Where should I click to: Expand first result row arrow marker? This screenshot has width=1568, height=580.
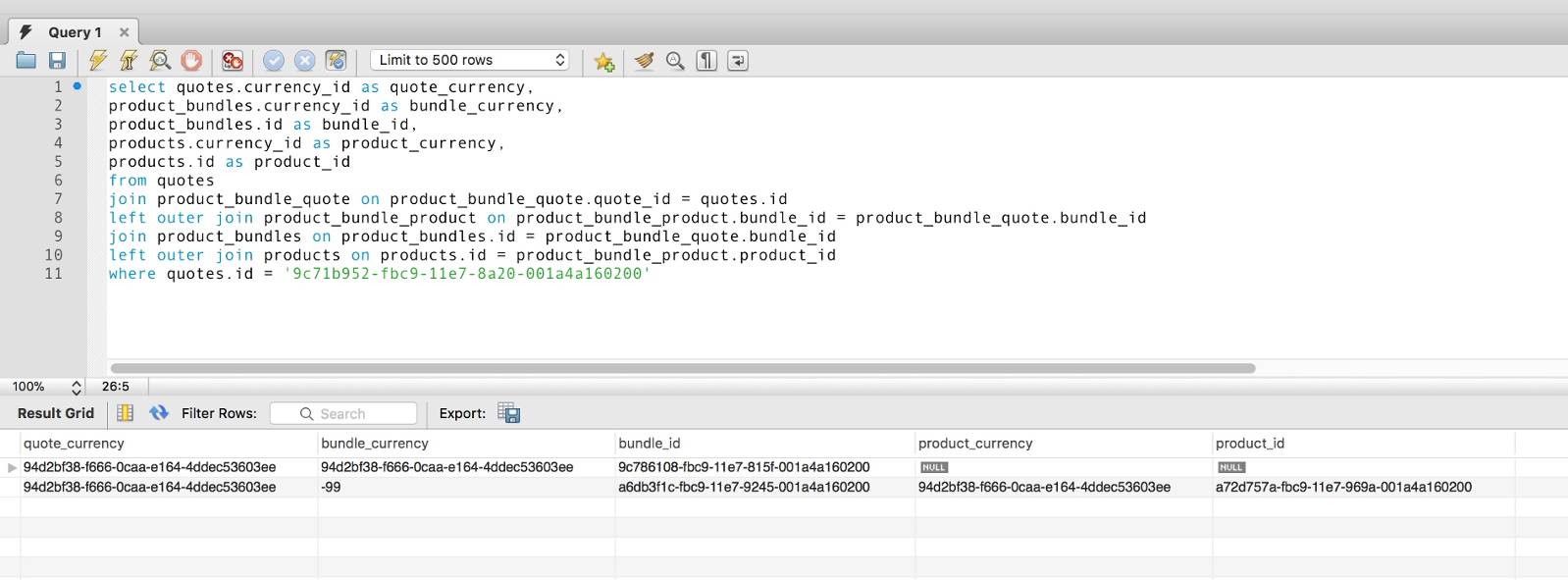12,468
